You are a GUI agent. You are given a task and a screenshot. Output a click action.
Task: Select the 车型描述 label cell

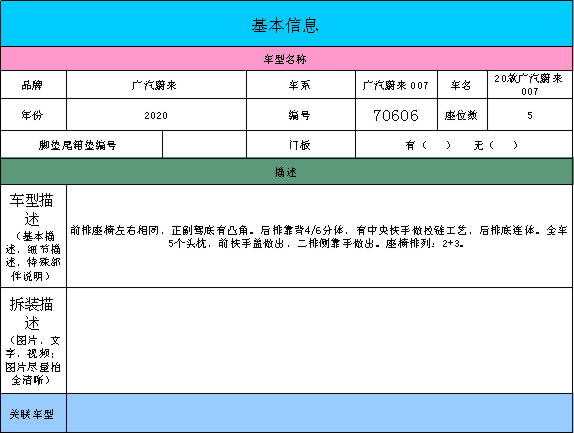point(33,236)
